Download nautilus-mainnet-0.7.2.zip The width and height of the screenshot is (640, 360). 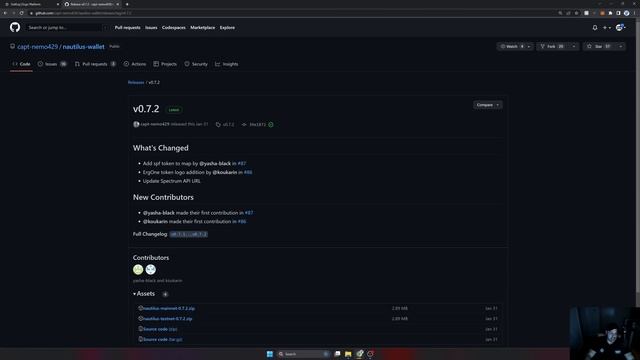pyautogui.click(x=169, y=308)
